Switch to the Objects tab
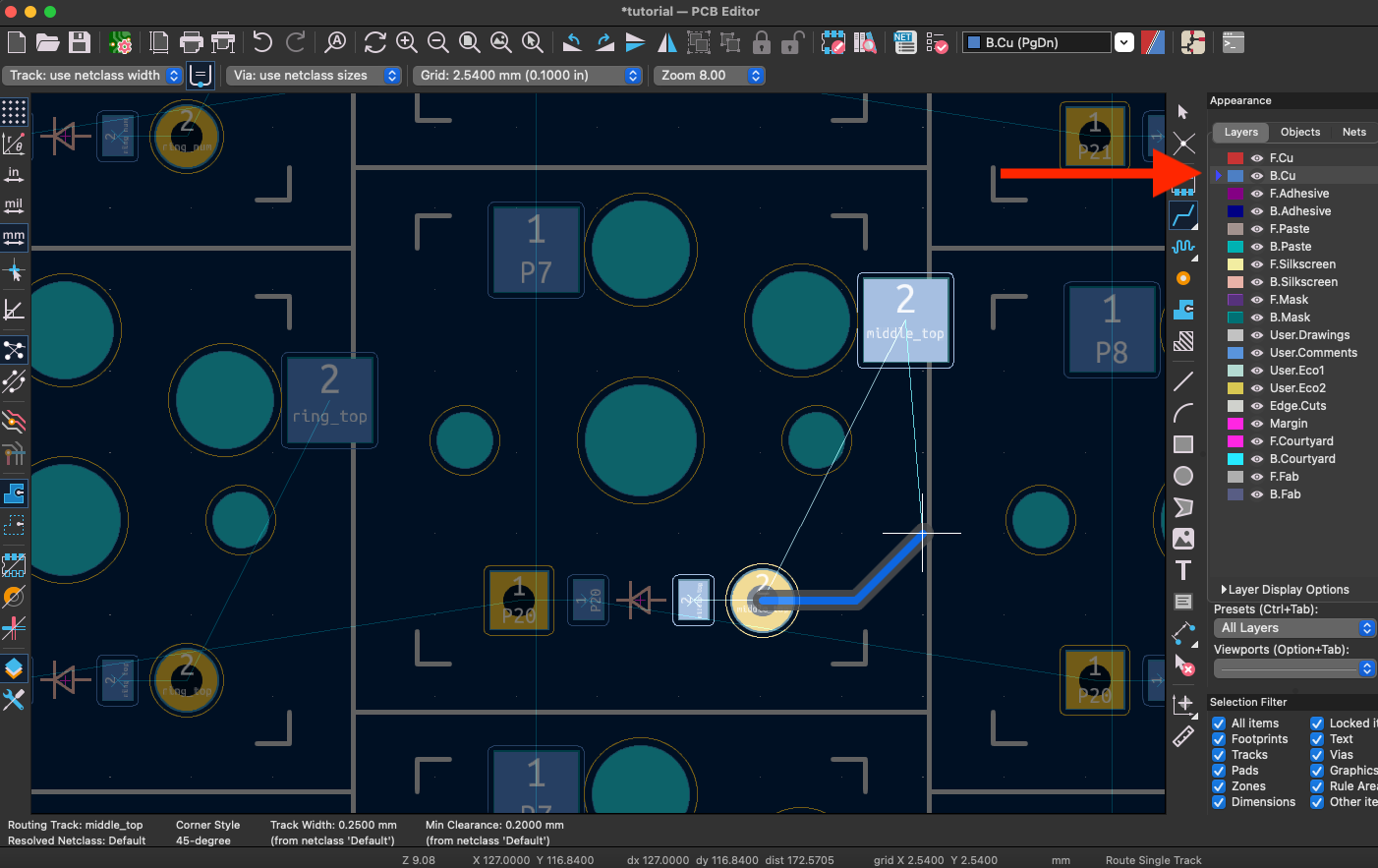This screenshot has width=1378, height=868. (1301, 132)
